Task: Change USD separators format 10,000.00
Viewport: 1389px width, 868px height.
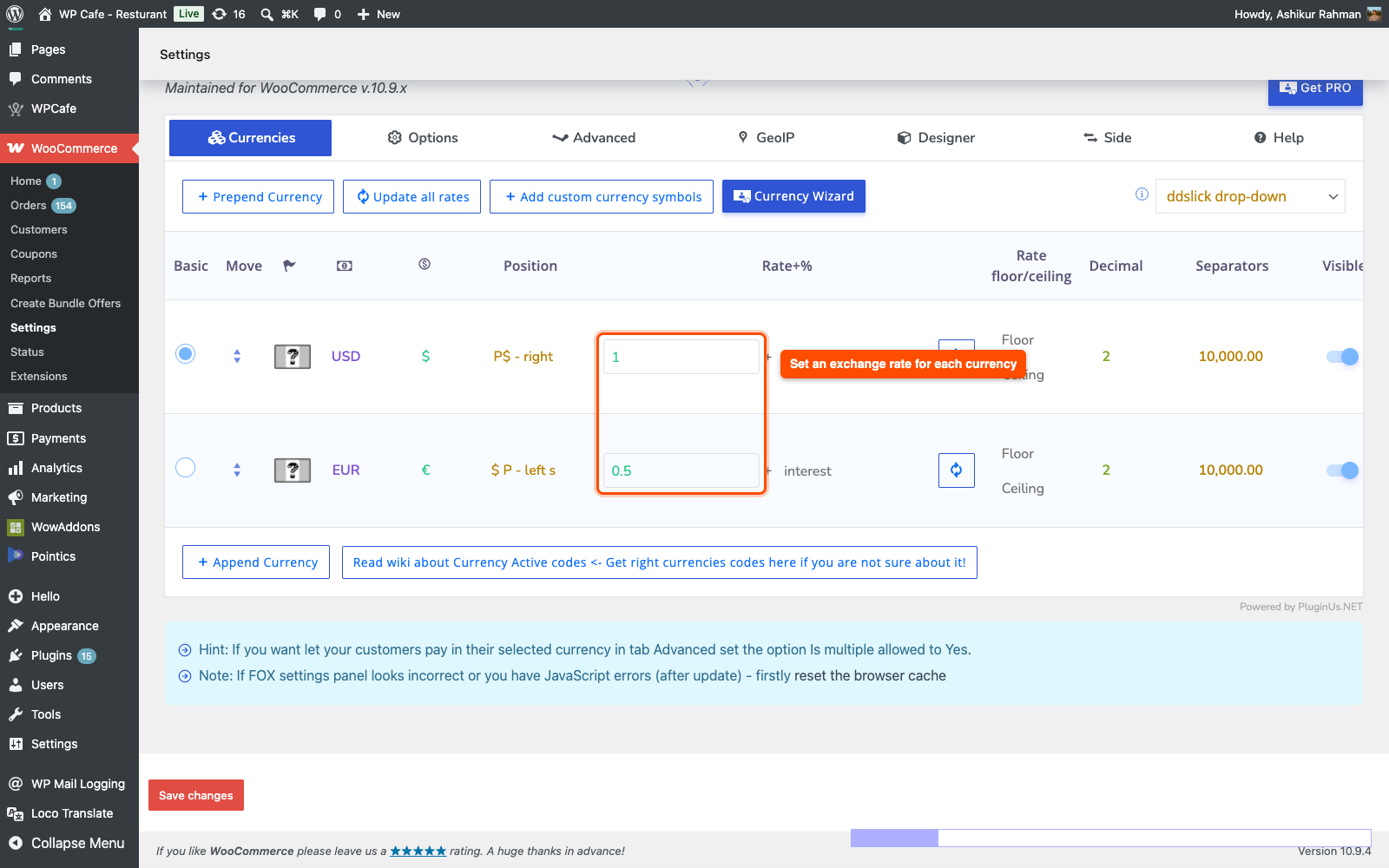Action: 1230,356
